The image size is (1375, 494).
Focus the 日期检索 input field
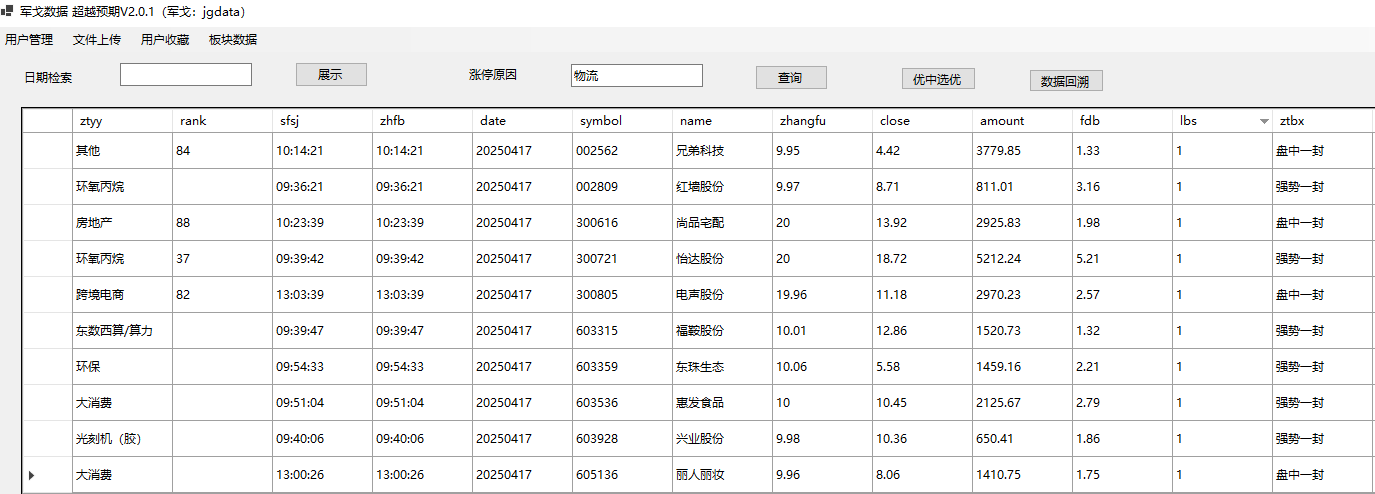point(186,75)
